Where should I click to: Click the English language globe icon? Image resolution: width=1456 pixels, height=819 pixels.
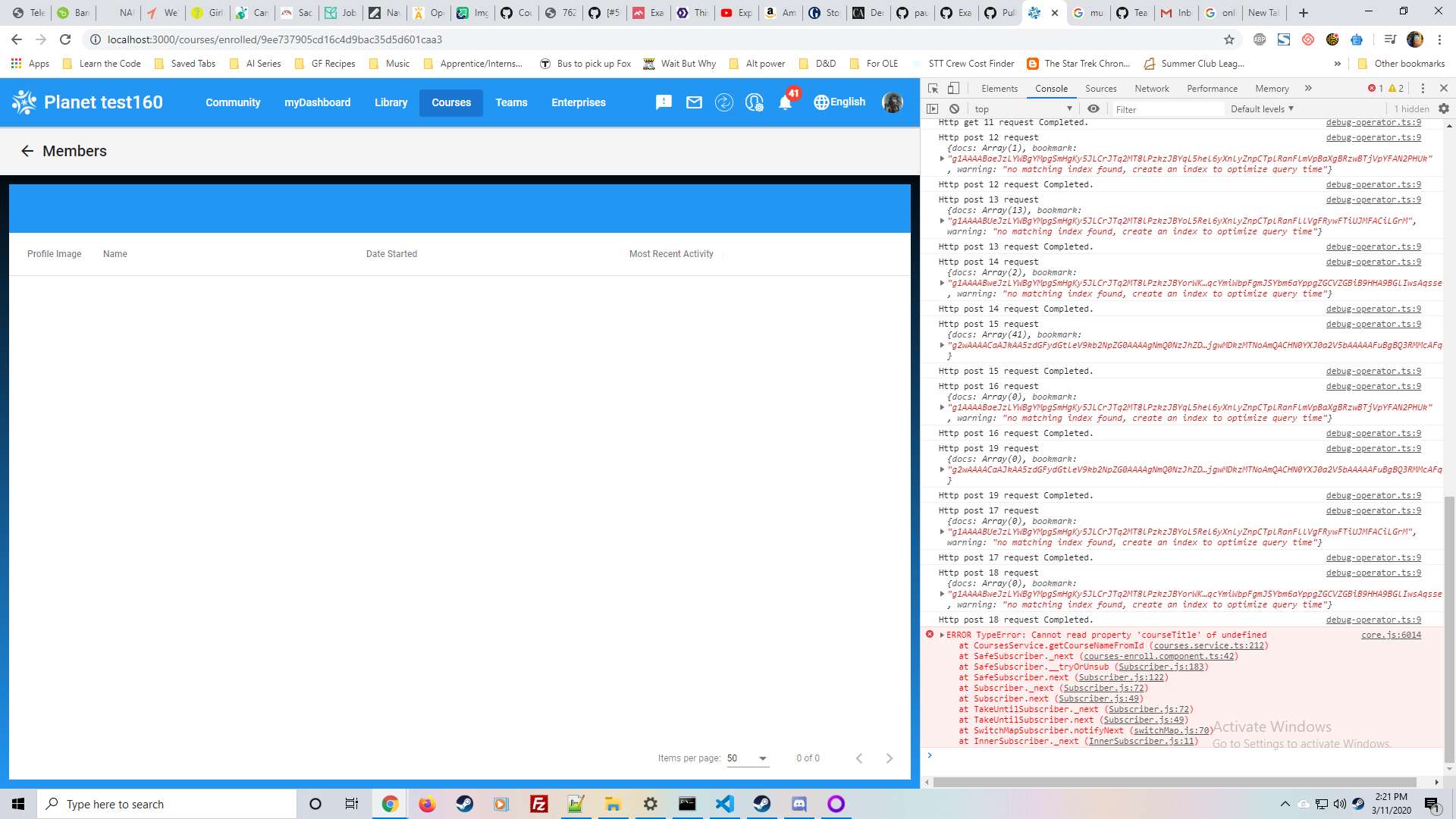point(821,102)
